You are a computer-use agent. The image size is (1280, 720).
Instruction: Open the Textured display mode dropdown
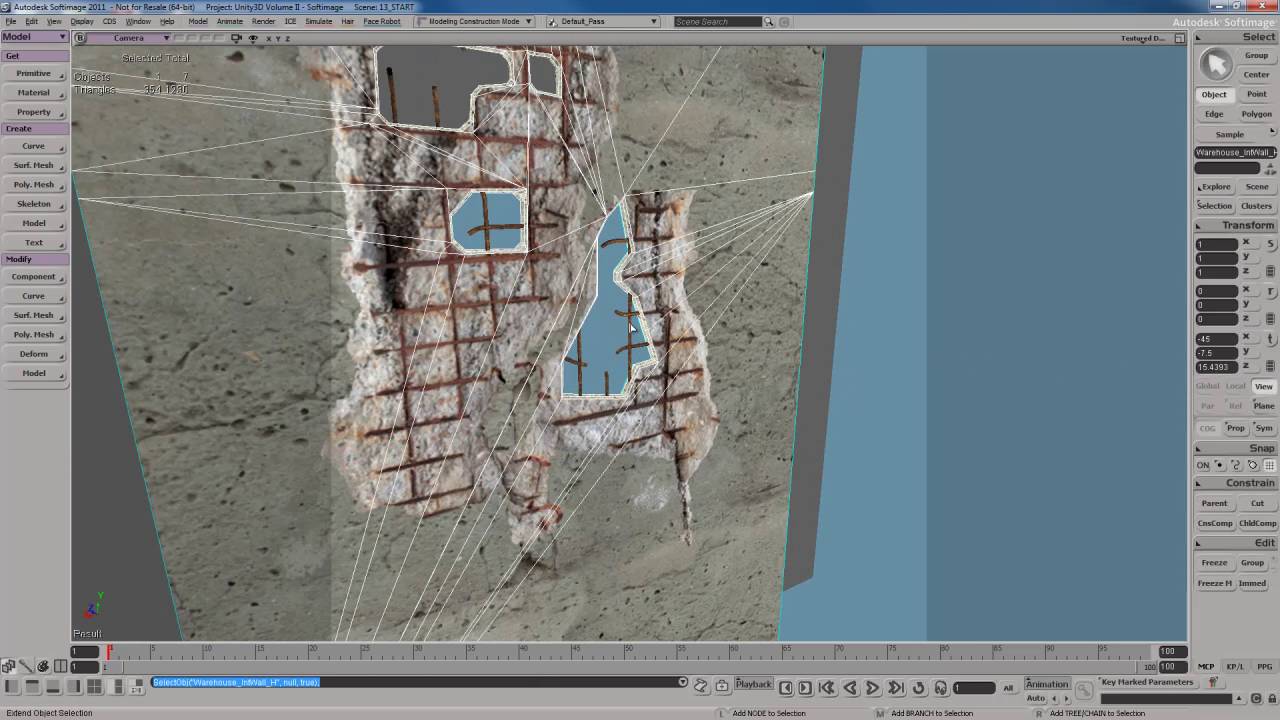tap(1143, 38)
